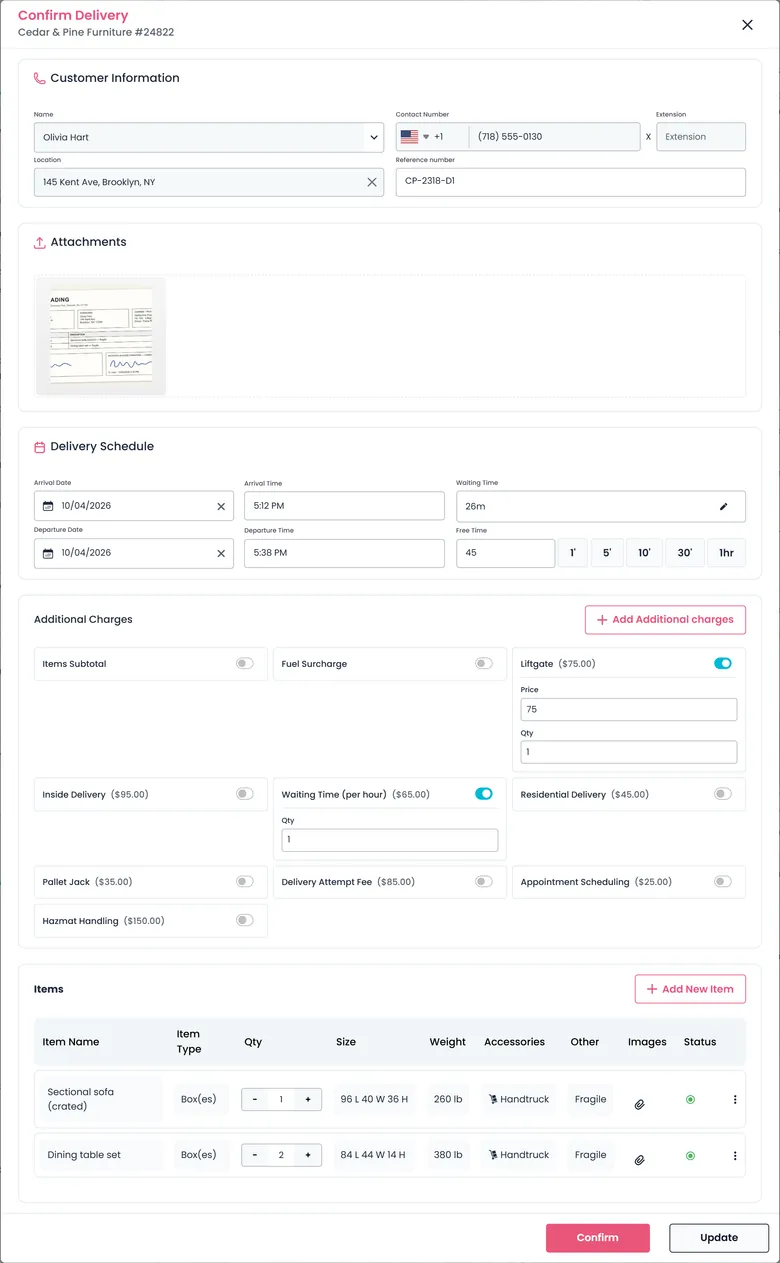Open Sectional sofa row more options menu

pos(735,1100)
